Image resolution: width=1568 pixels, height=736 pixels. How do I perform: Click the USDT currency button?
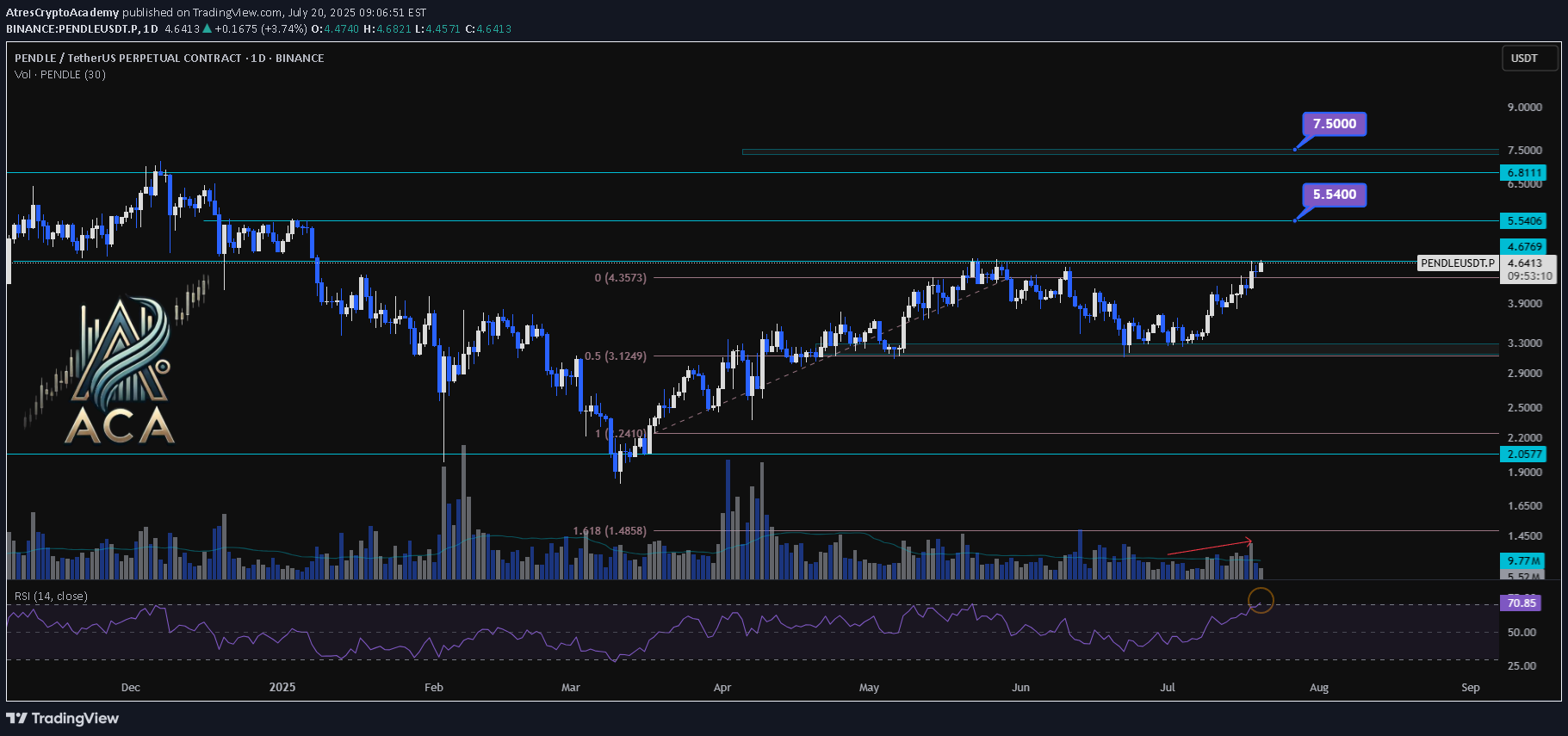tap(1530, 59)
